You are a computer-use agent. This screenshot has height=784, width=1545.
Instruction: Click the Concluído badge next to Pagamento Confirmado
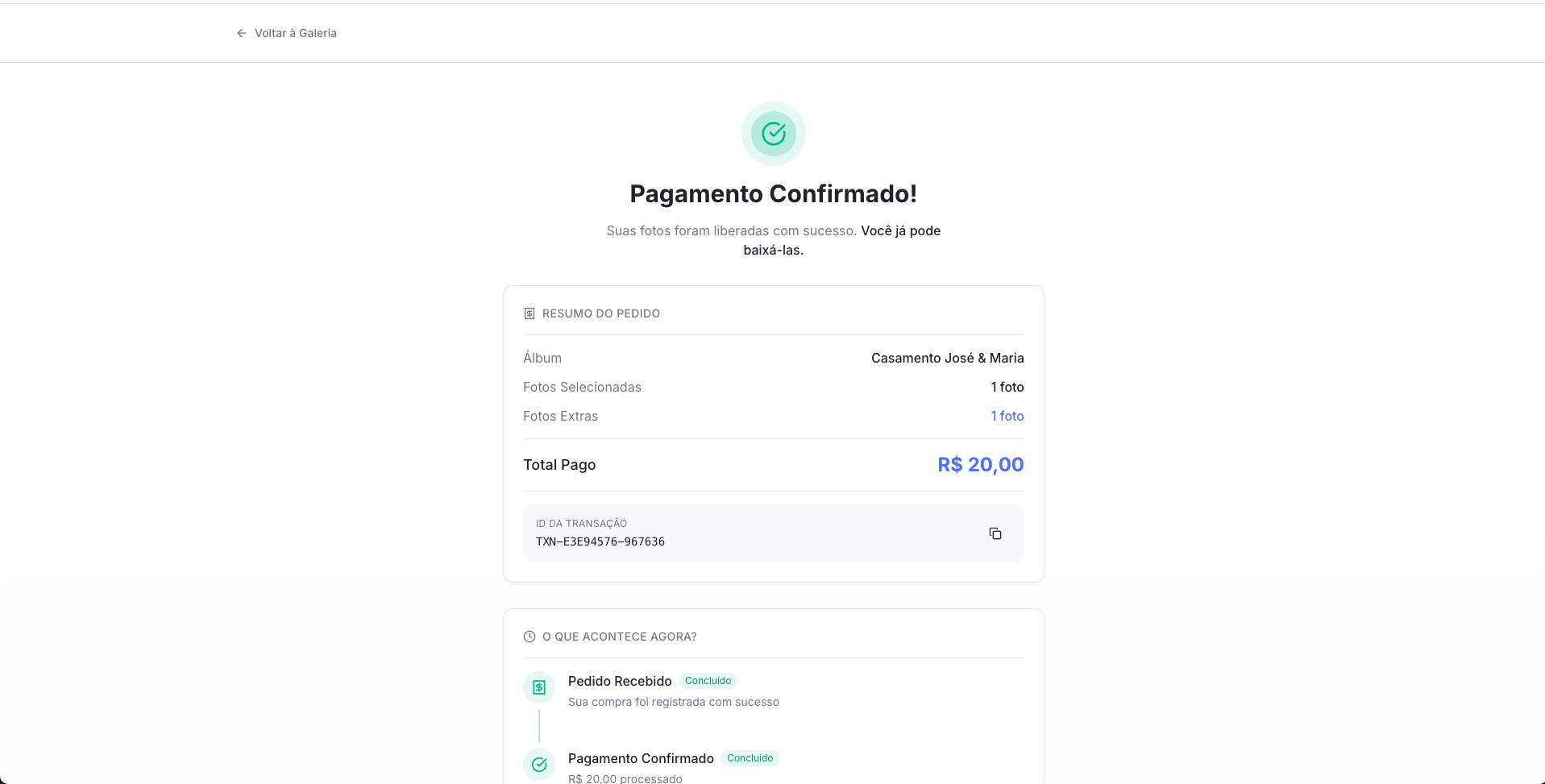tap(750, 758)
